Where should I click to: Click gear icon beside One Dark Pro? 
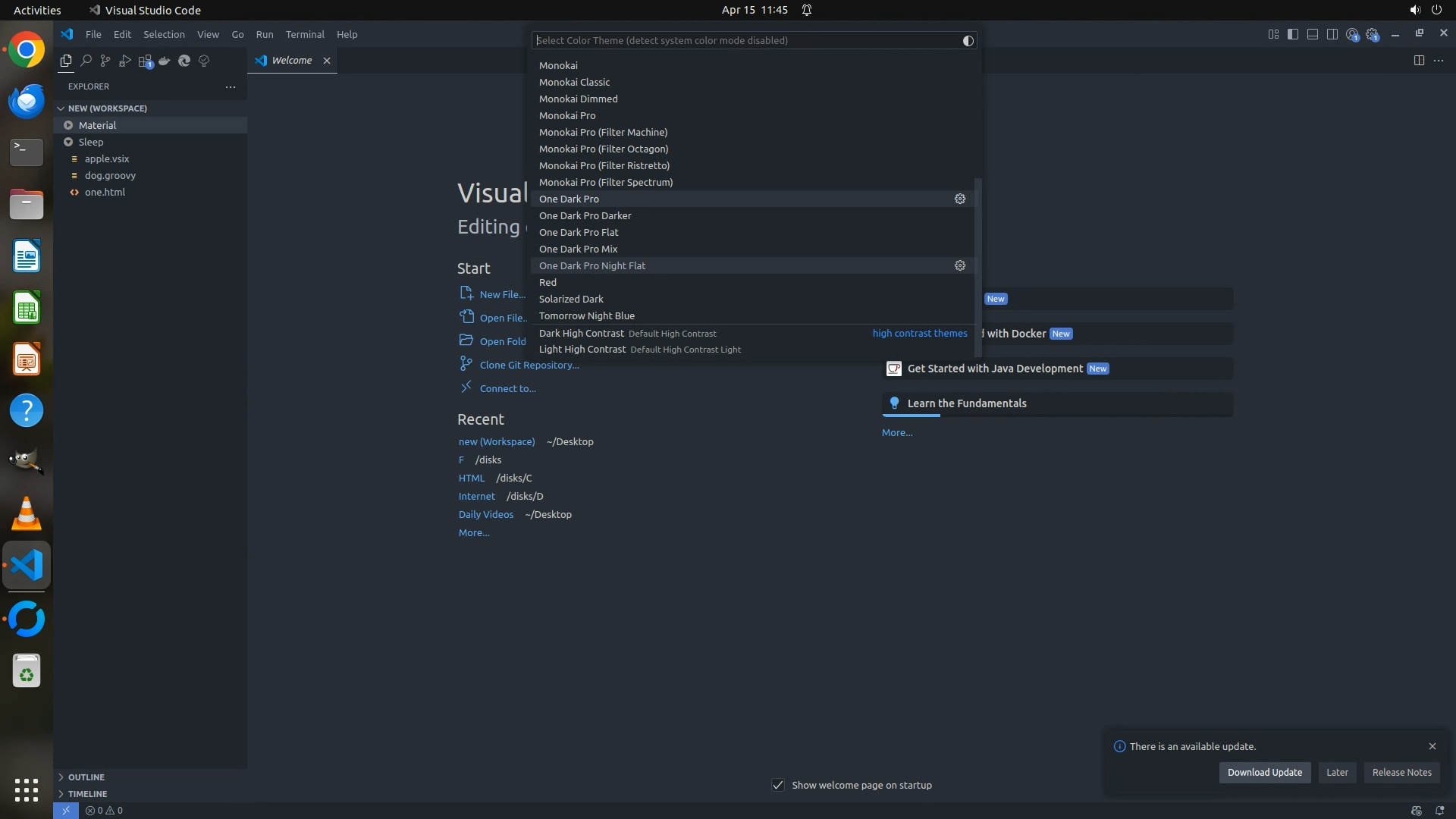959,199
